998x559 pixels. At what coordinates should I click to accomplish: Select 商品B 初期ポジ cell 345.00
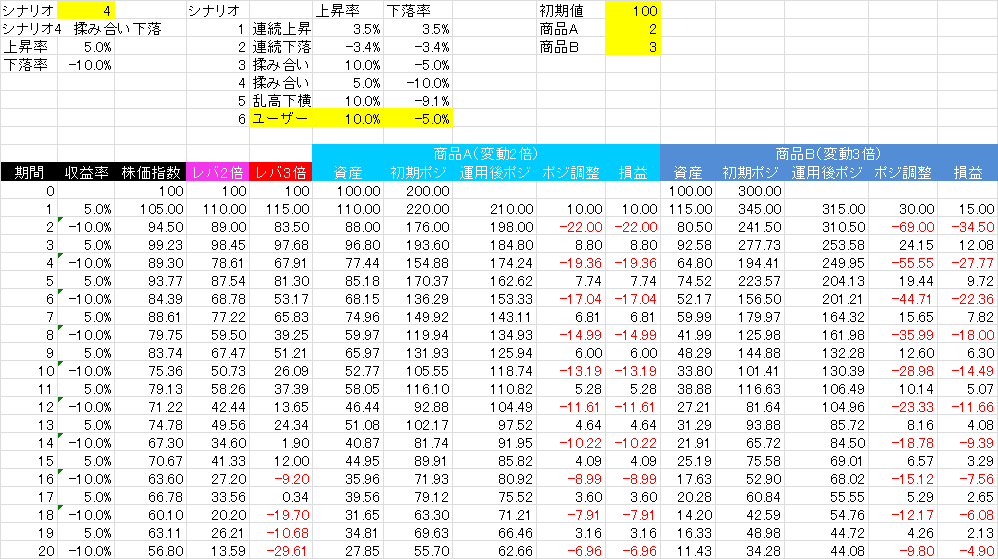tap(750, 209)
